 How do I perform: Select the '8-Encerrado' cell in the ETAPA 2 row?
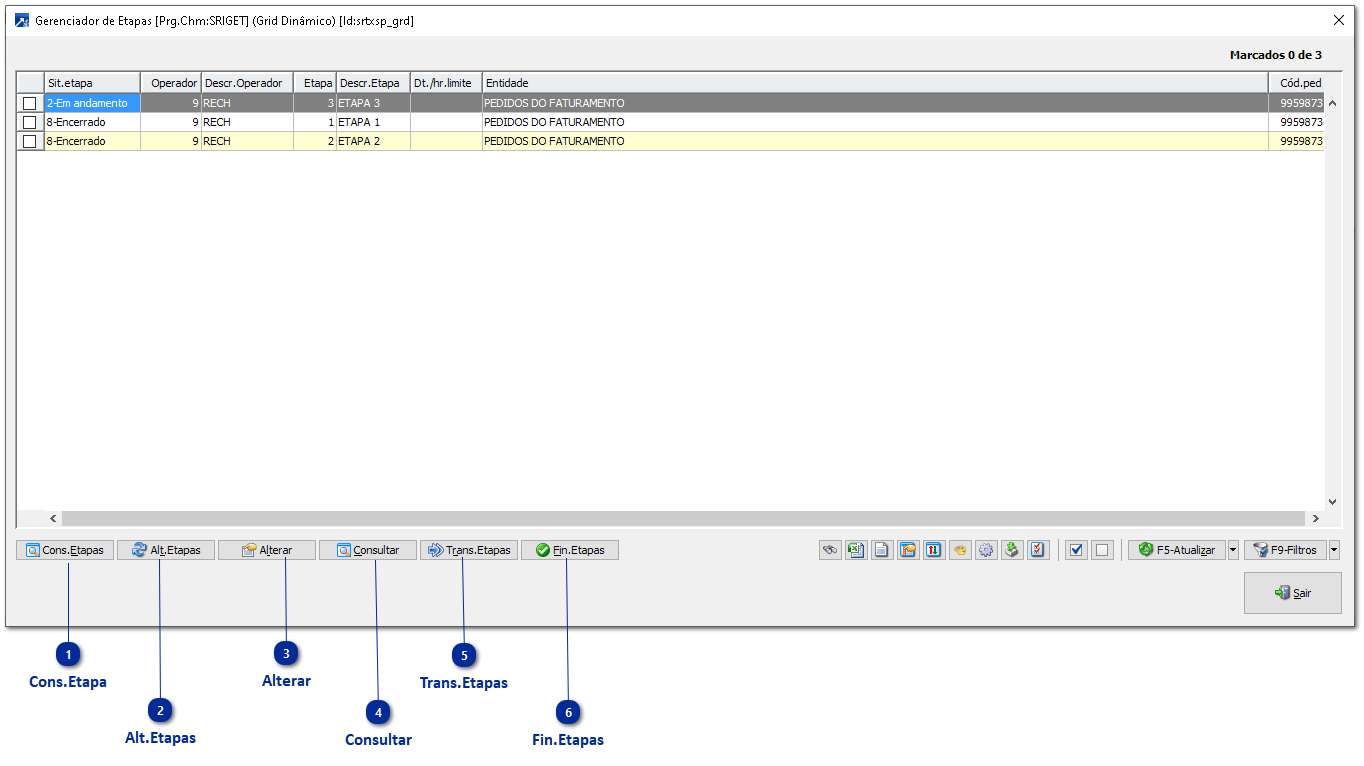93,141
